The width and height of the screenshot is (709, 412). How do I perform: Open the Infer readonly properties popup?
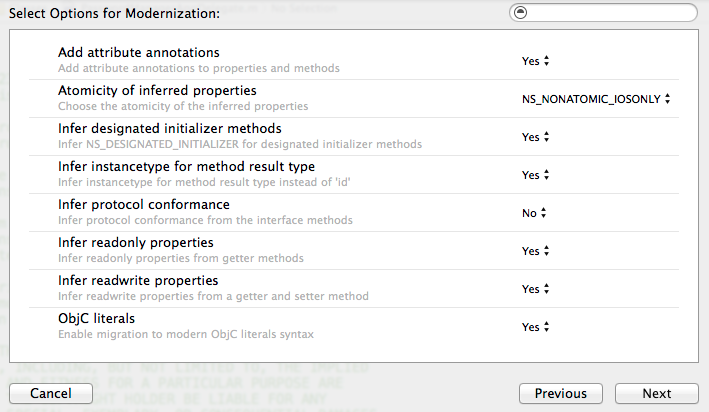point(536,251)
